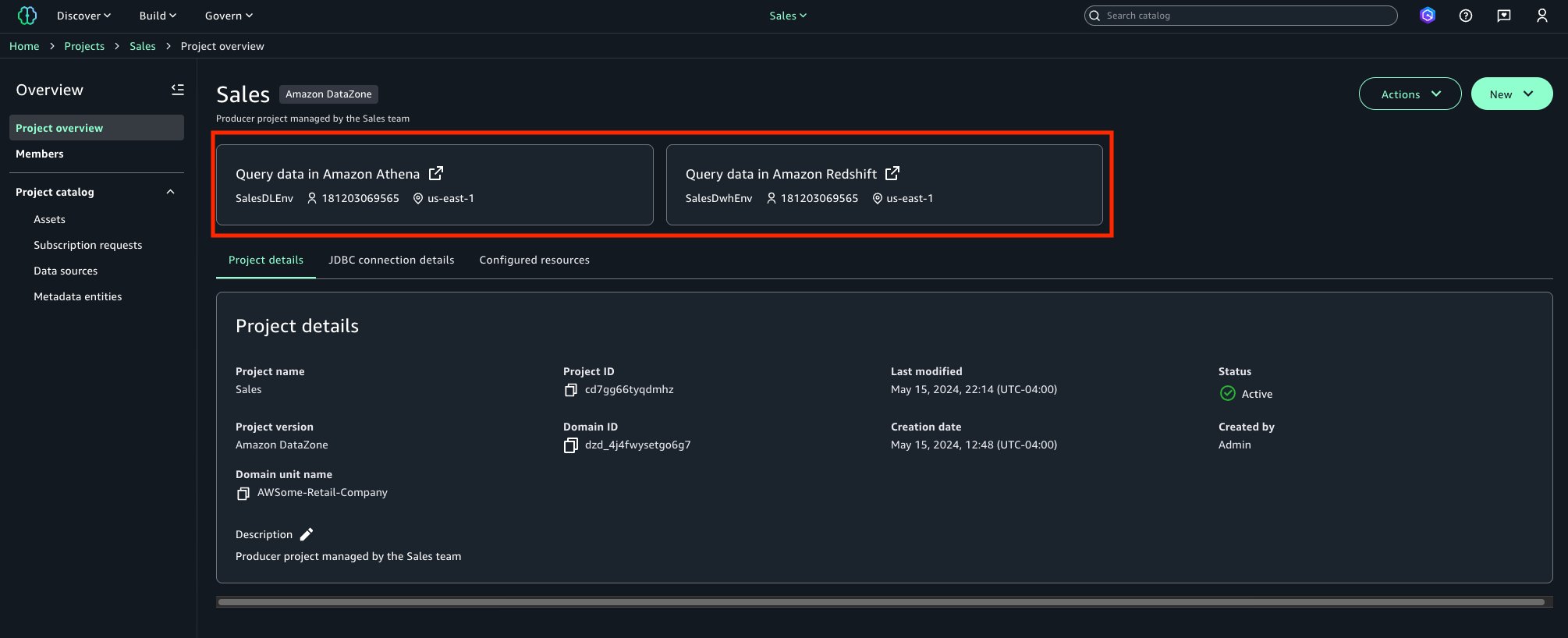
Task: Click the Created by value Admin
Action: coord(1235,445)
